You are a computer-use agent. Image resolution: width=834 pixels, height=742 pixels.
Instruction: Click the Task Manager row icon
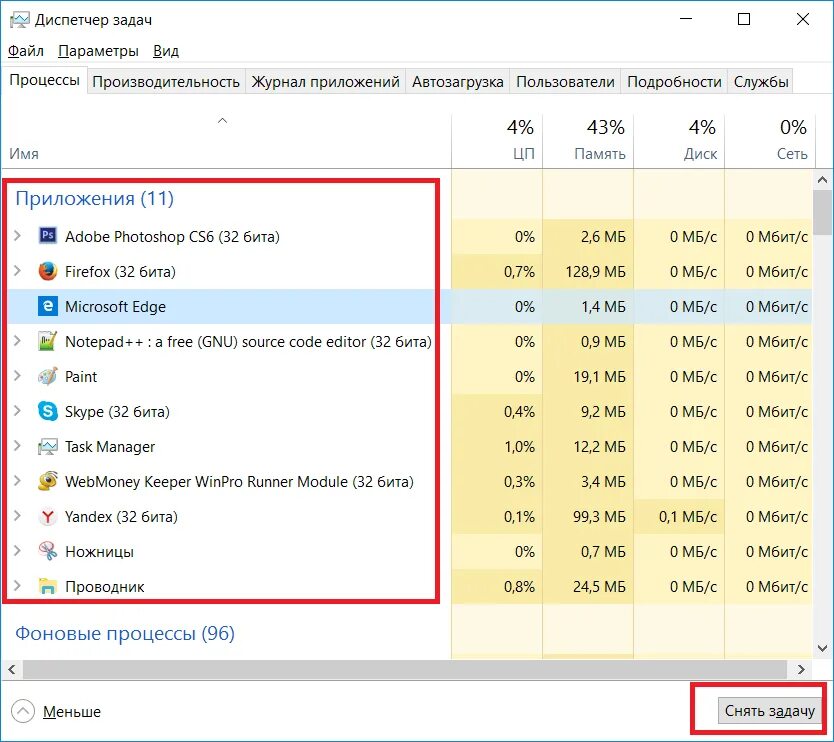pos(48,447)
